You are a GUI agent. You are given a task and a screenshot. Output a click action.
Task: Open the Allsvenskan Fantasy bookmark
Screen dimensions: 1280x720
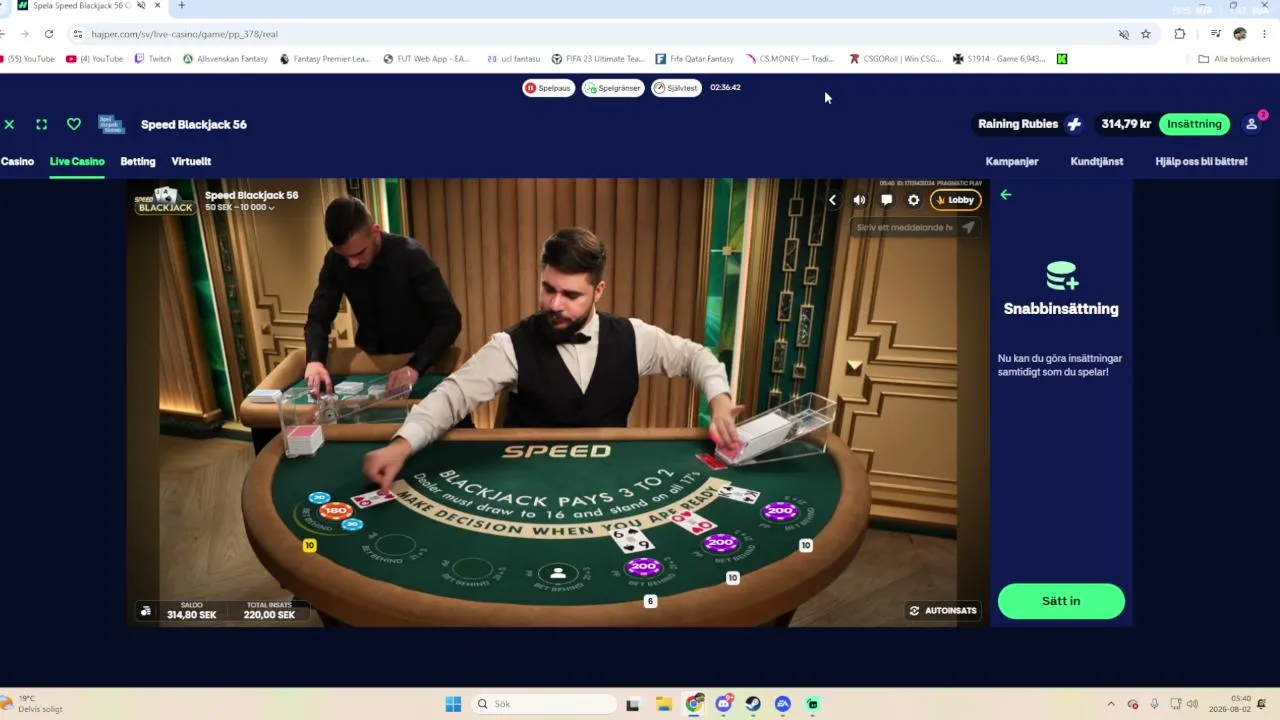tap(226, 59)
